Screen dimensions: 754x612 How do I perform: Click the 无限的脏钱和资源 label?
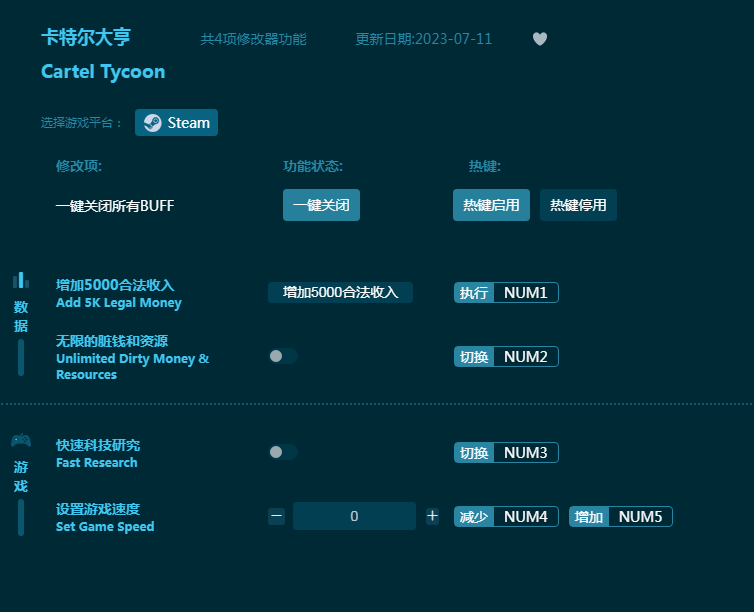[112, 341]
